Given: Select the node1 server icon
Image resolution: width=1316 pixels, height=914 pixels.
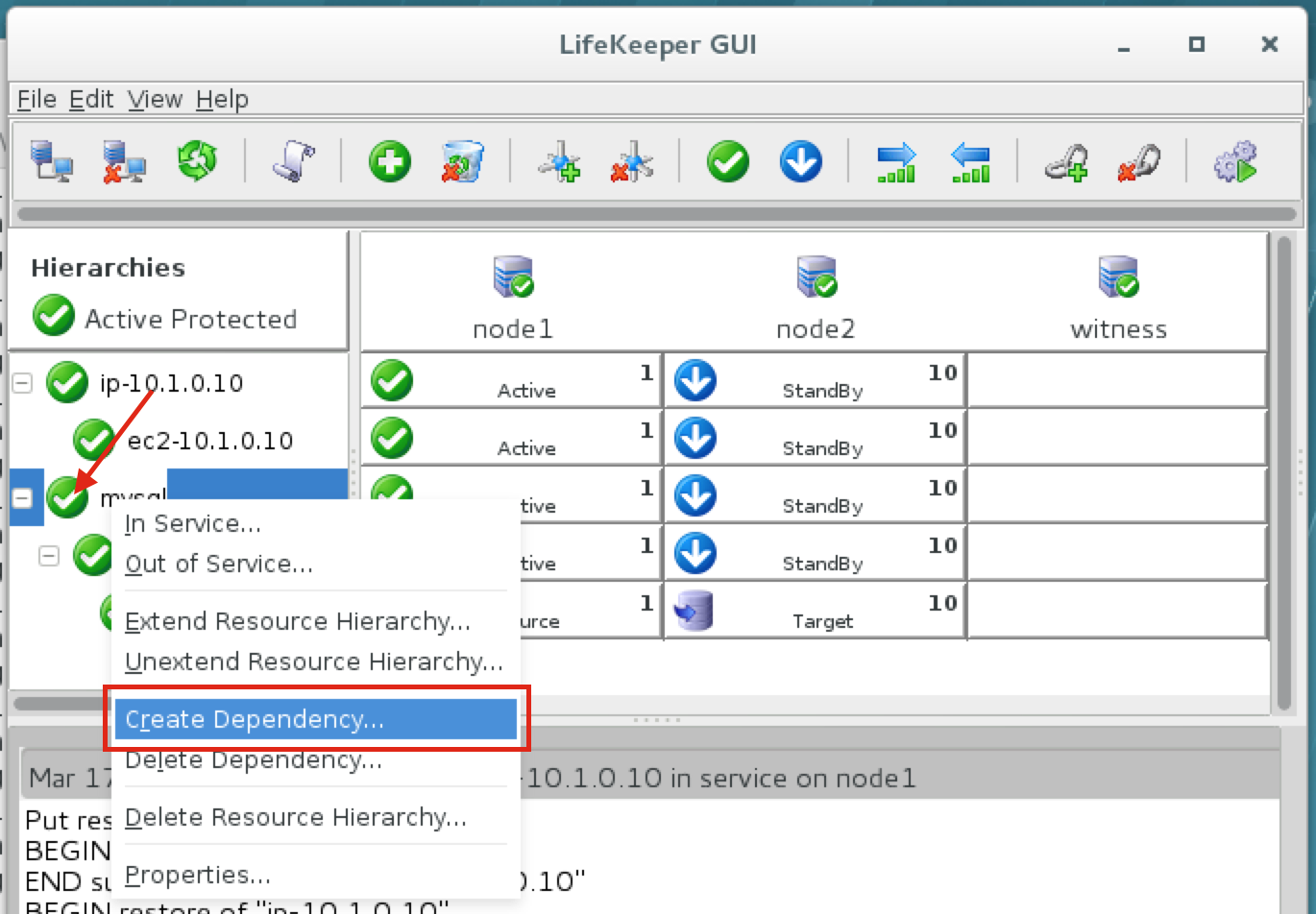Looking at the screenshot, I should coord(513,277).
